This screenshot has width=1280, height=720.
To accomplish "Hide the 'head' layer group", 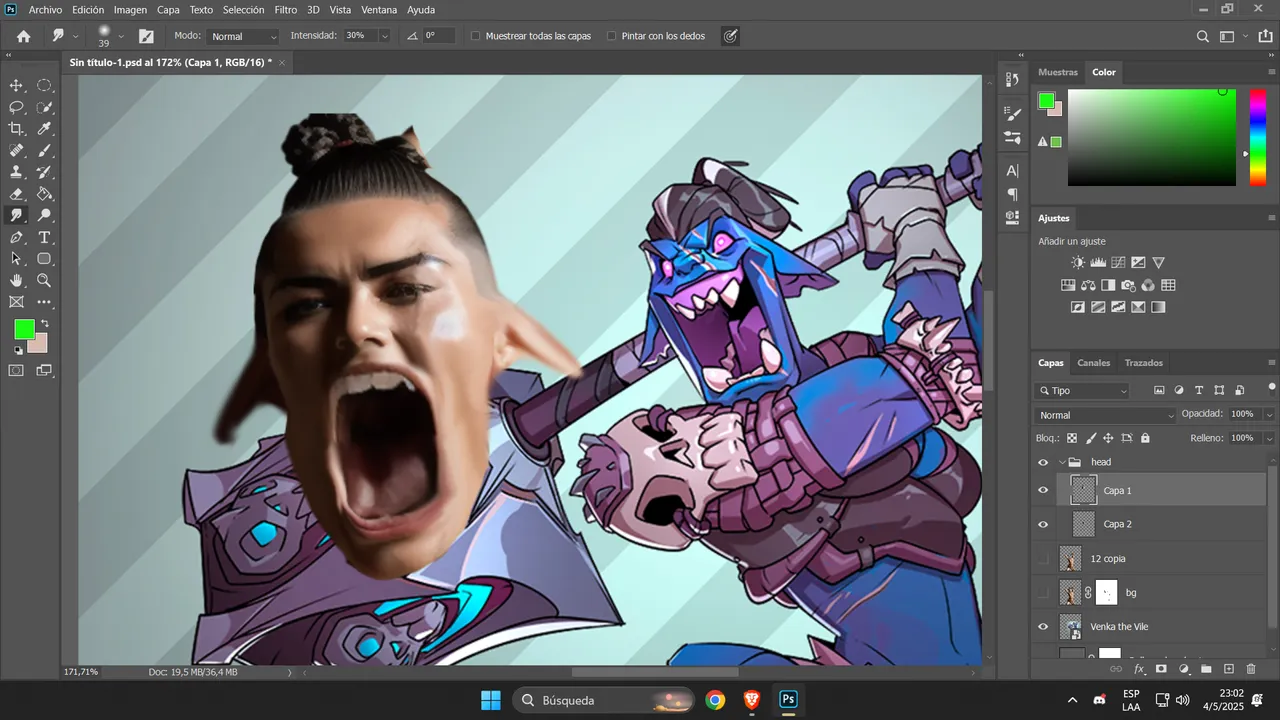I will tap(1043, 463).
